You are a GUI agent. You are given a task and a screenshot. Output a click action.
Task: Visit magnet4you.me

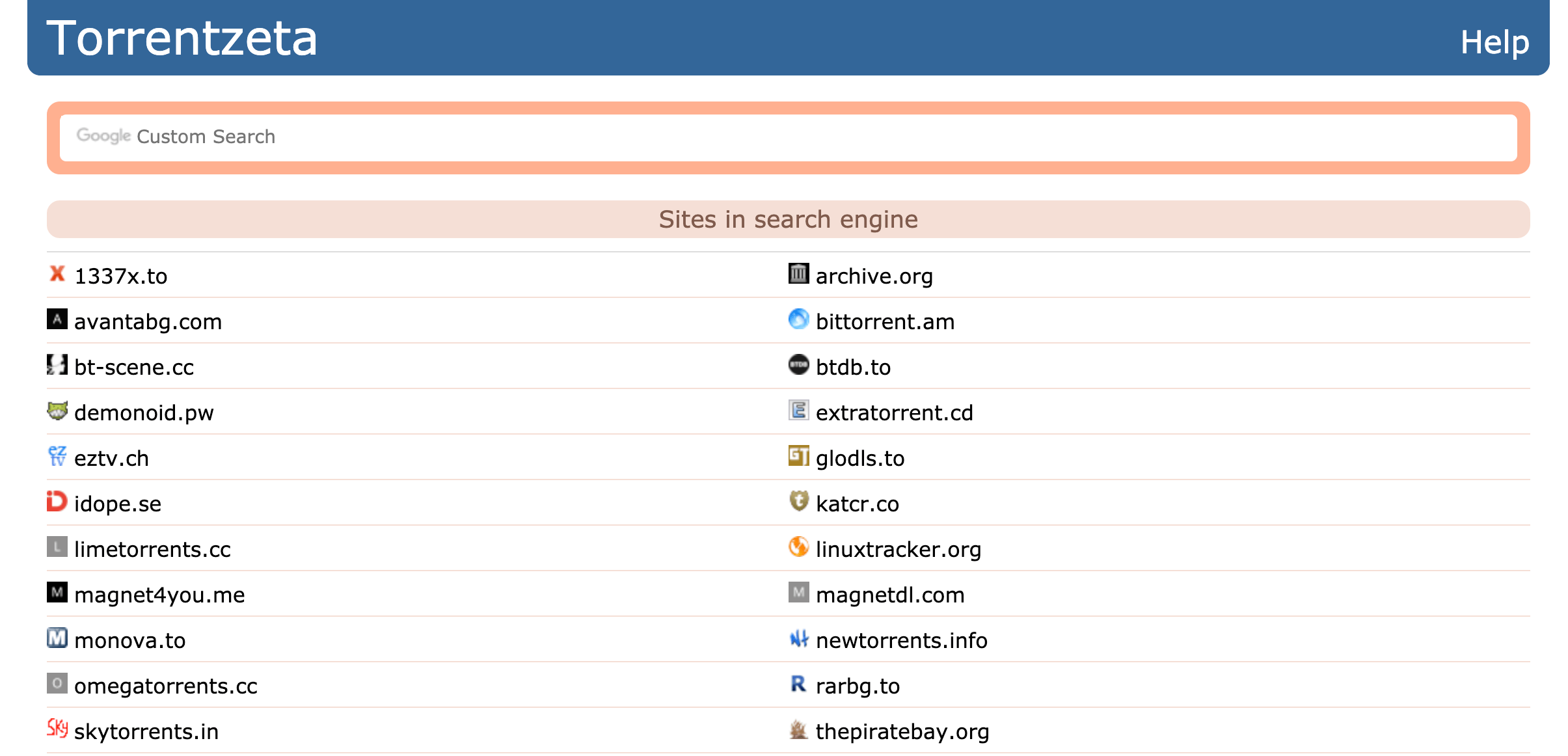(159, 595)
